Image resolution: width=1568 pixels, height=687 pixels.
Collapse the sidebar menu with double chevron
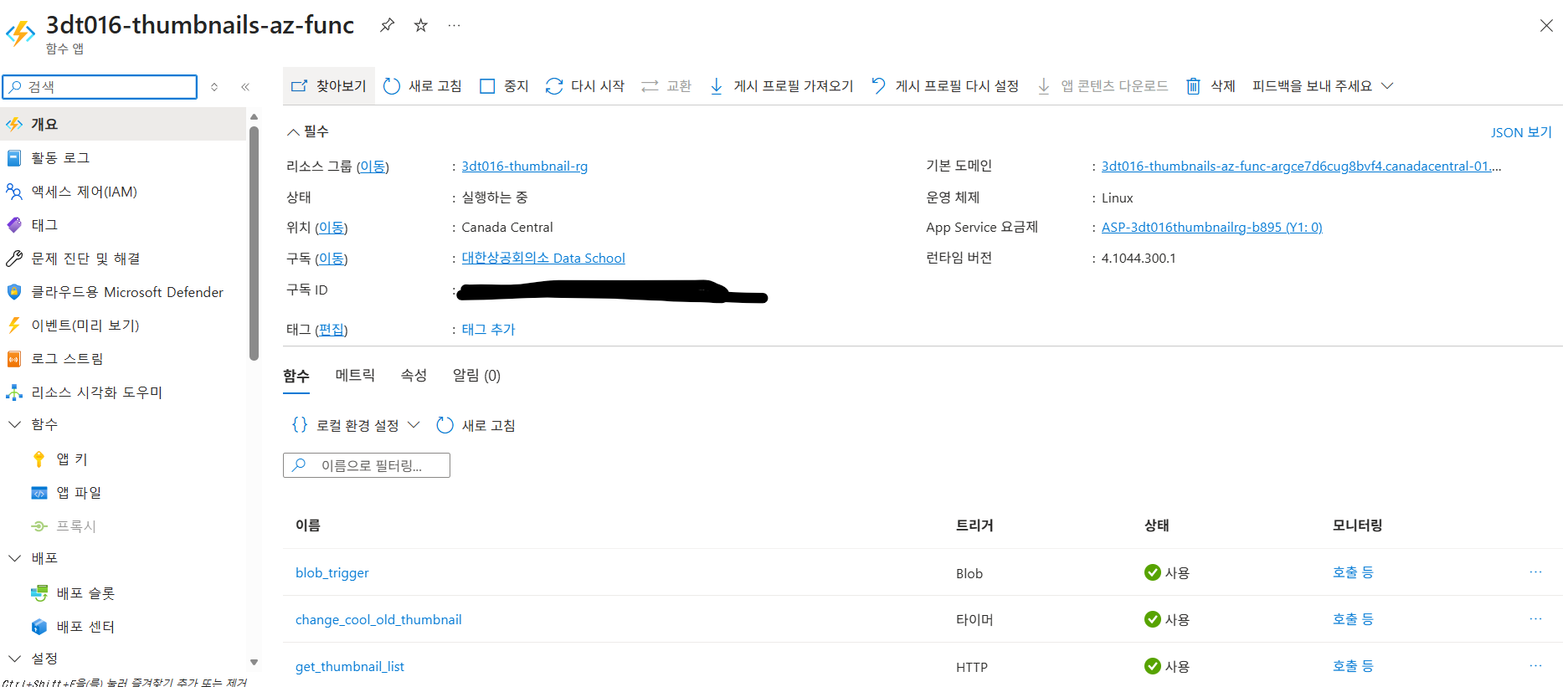(245, 86)
